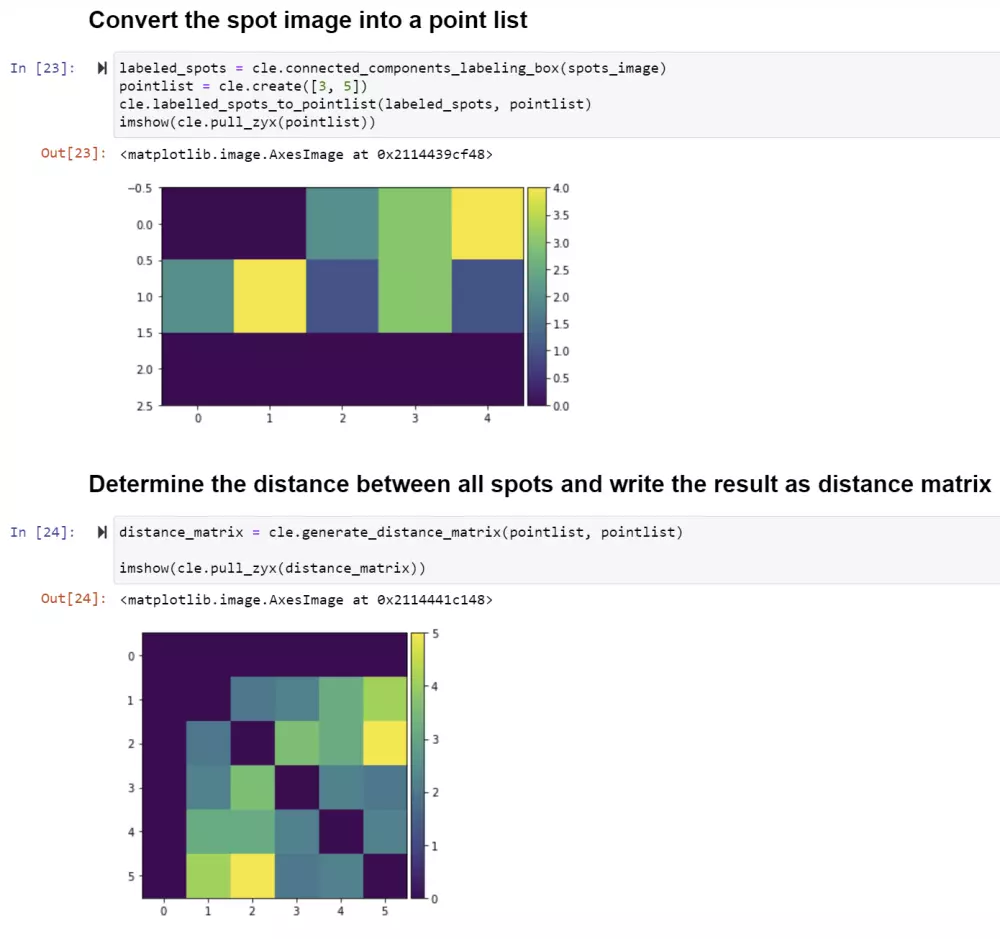Click the AxesImage 0x2114439cf48 output text
The width and height of the screenshot is (1000, 939).
[306, 154]
